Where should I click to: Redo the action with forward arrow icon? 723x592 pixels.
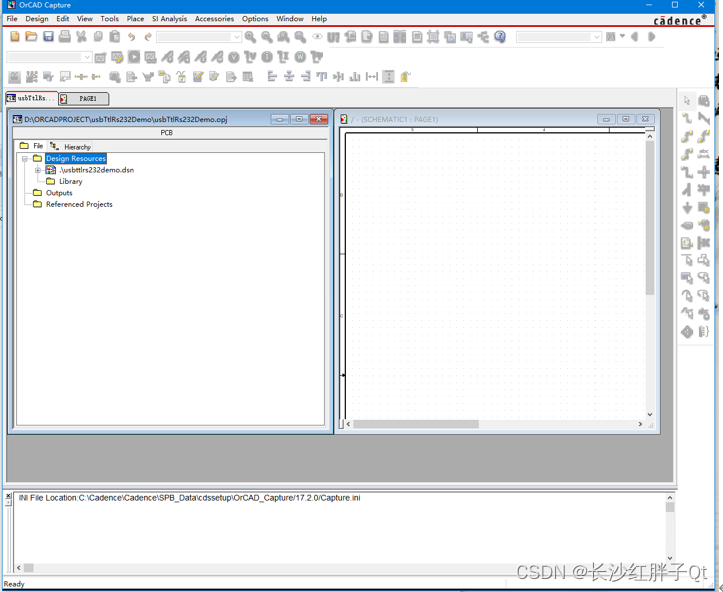[x=148, y=36]
